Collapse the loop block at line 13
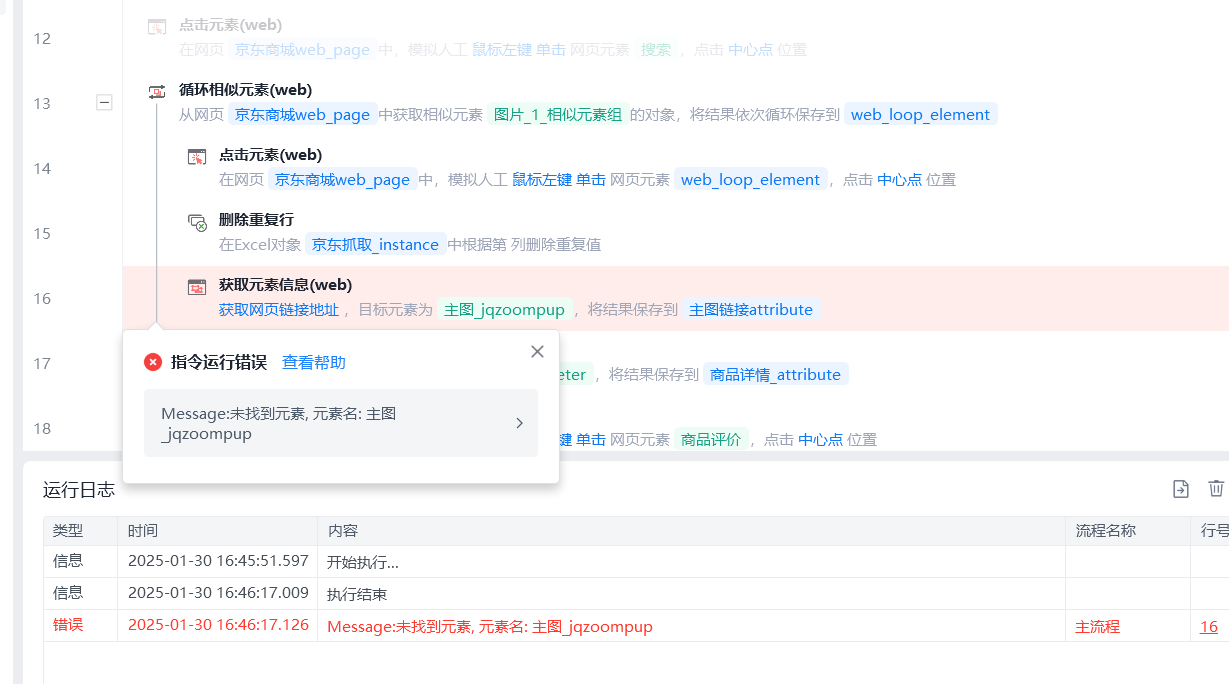 click(x=104, y=102)
